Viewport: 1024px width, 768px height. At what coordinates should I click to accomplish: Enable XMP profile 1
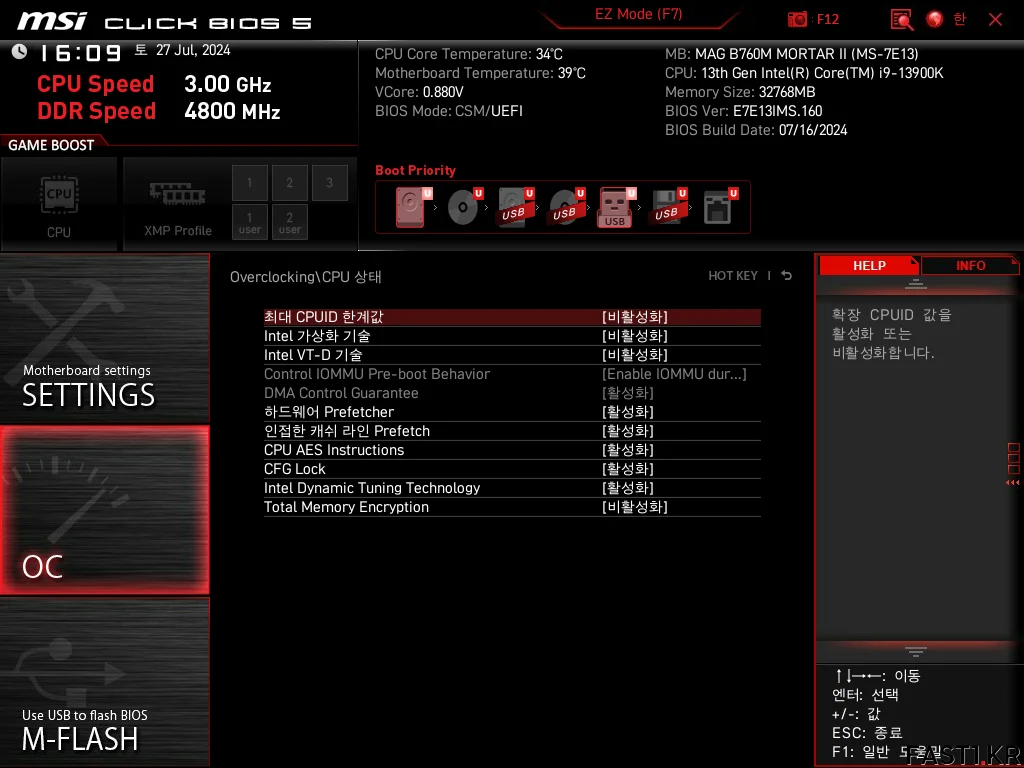[x=249, y=183]
